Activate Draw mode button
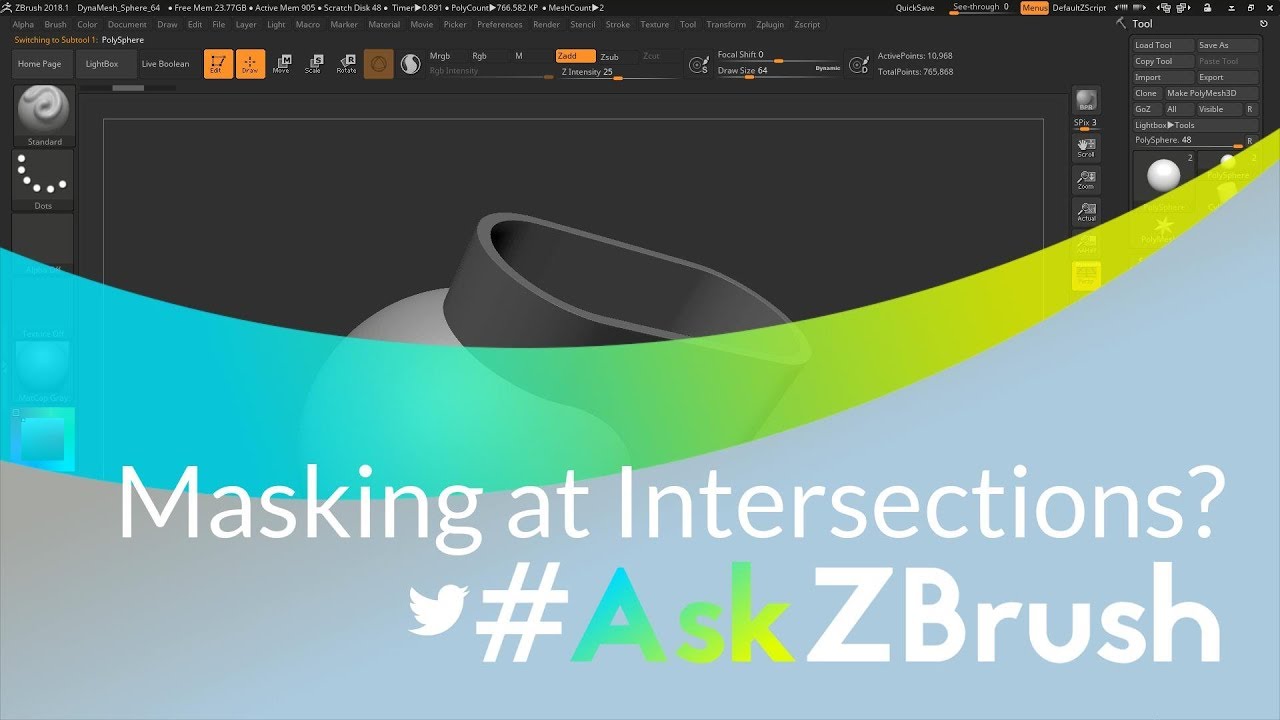1280x720 pixels. click(250, 64)
